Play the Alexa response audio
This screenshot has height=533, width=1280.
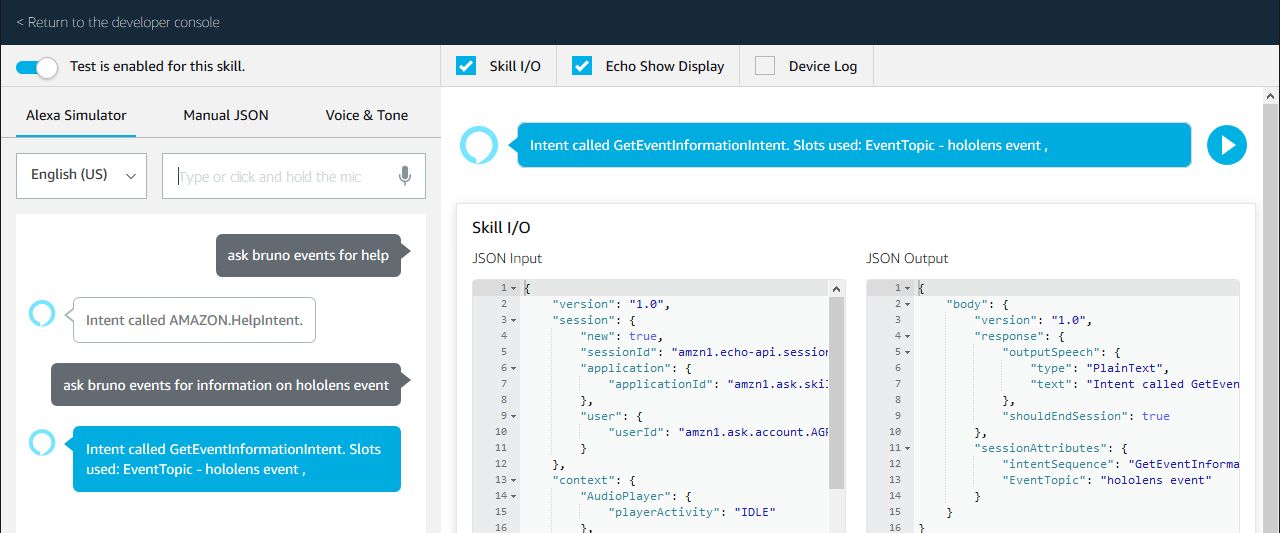click(1227, 145)
